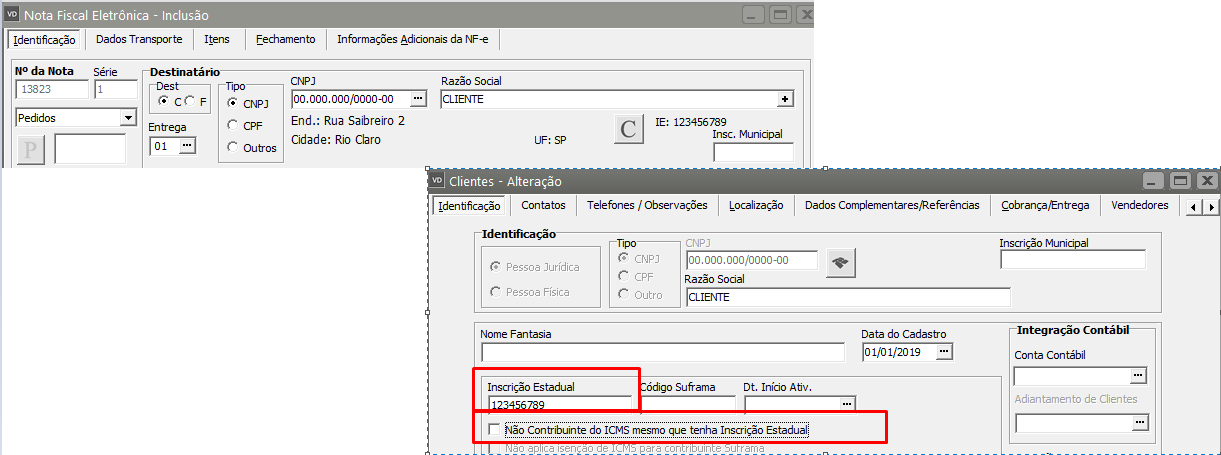
Task: Go to the Fechamento tab
Action: coord(285,39)
